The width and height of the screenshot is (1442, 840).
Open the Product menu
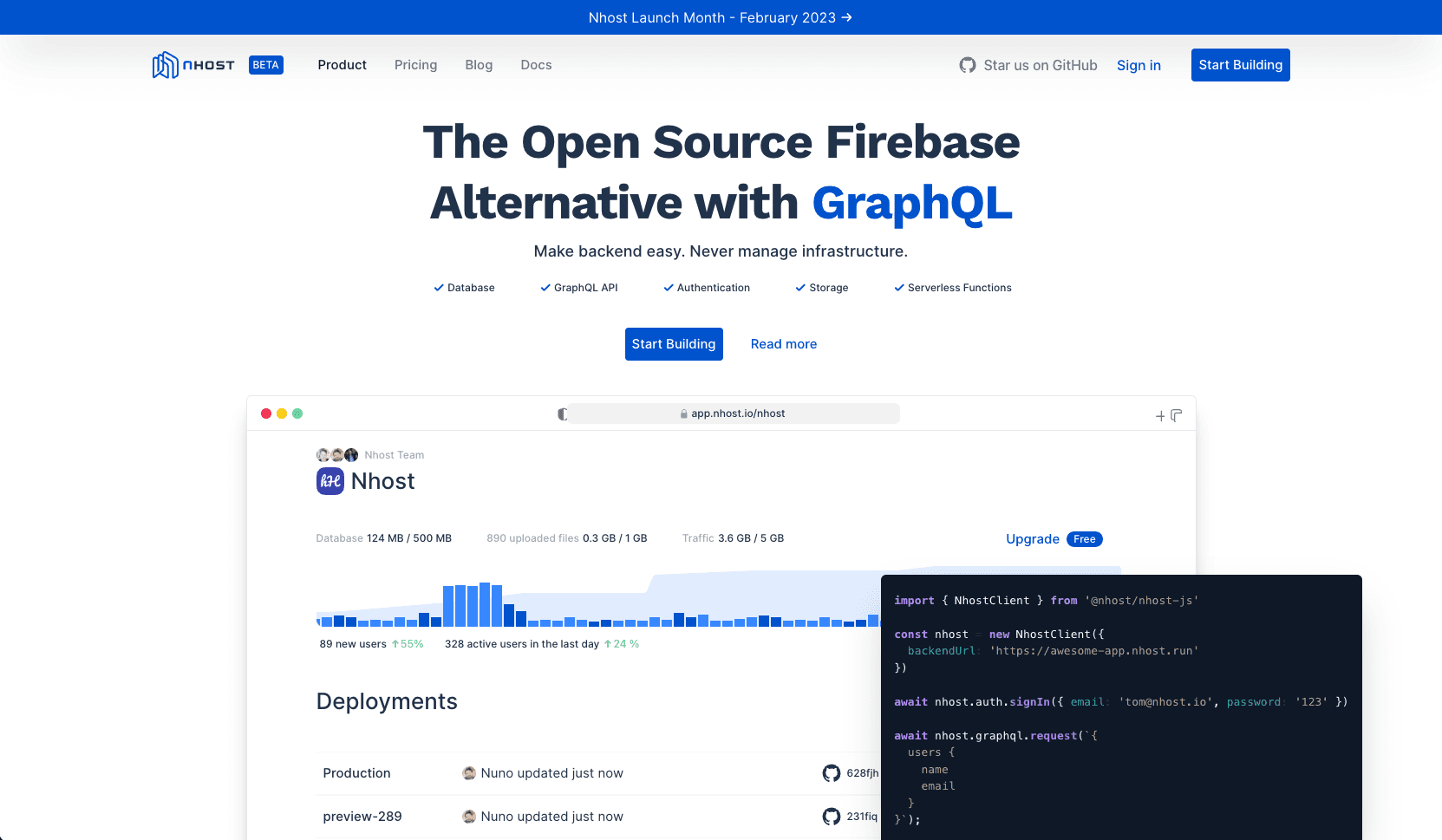(x=342, y=65)
